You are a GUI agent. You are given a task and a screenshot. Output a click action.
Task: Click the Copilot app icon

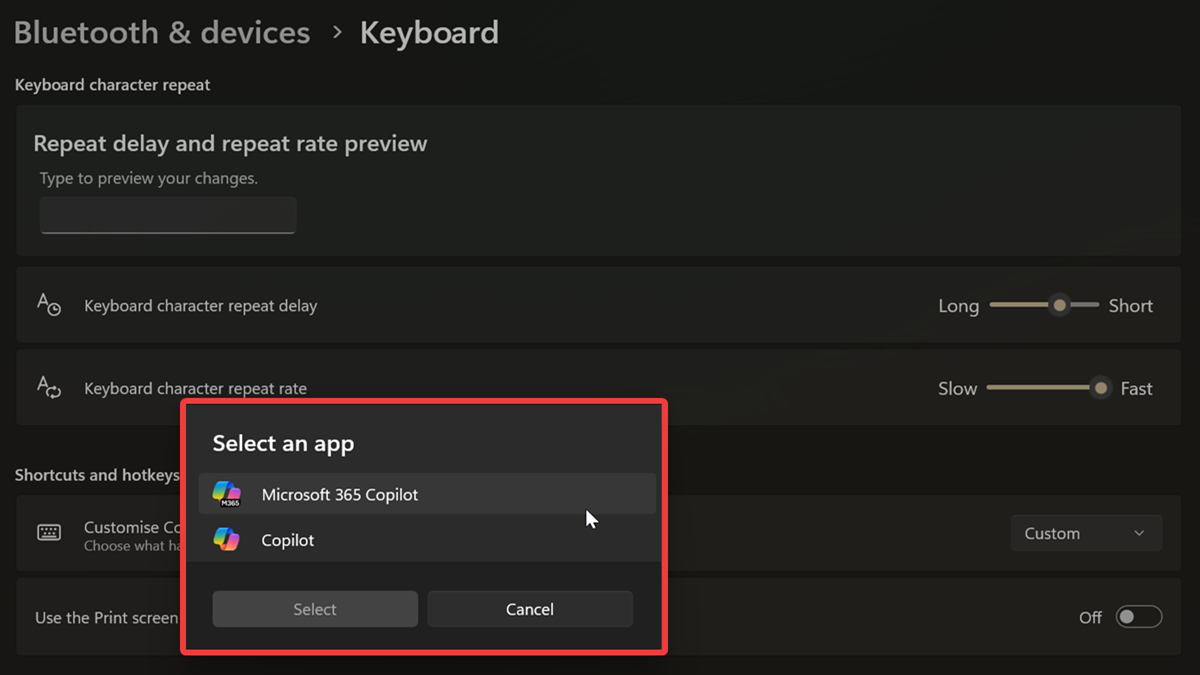tap(227, 540)
